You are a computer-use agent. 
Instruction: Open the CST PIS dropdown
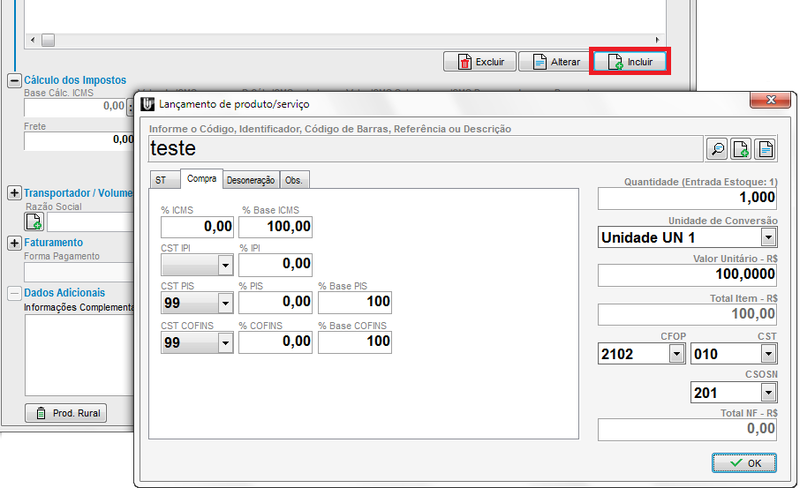tap(225, 304)
